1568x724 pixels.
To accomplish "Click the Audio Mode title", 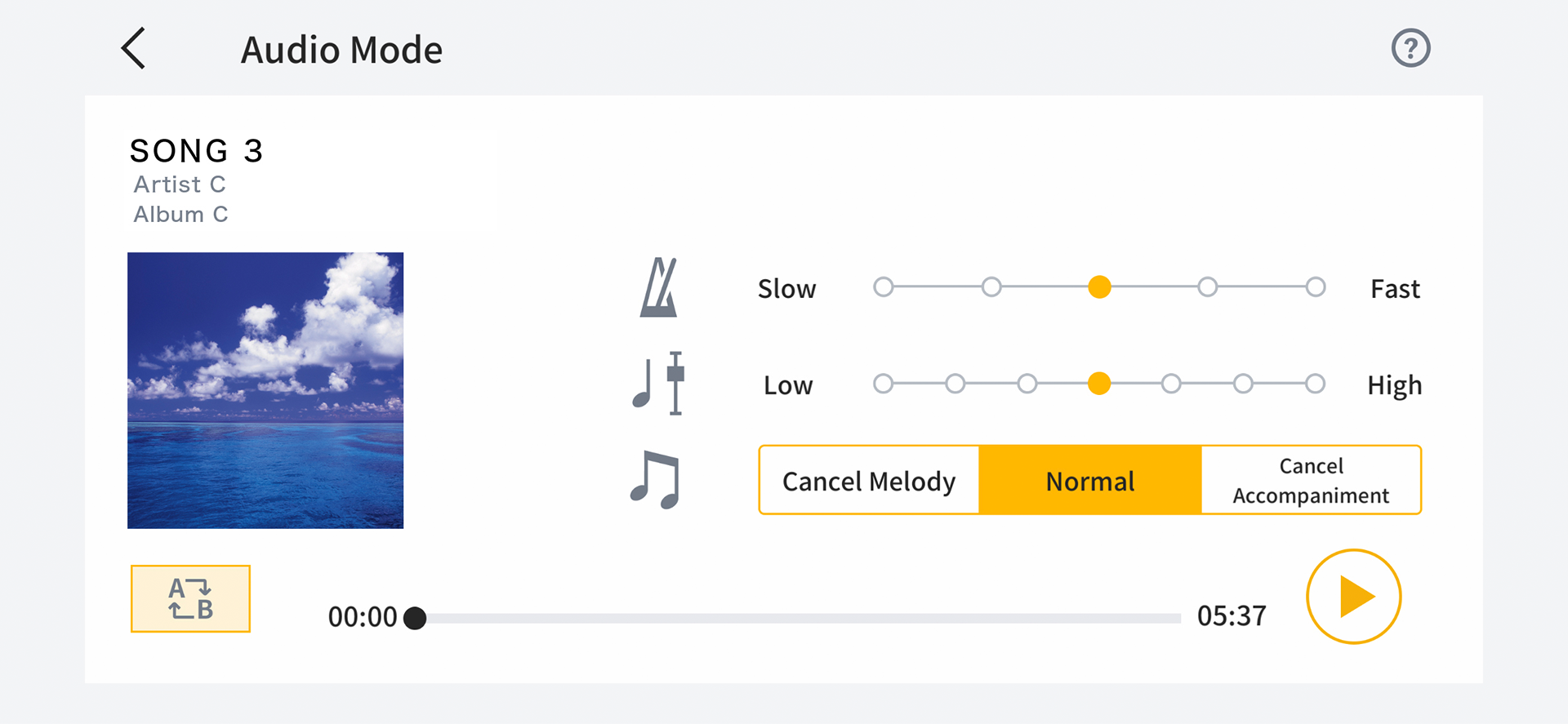I will [x=341, y=49].
